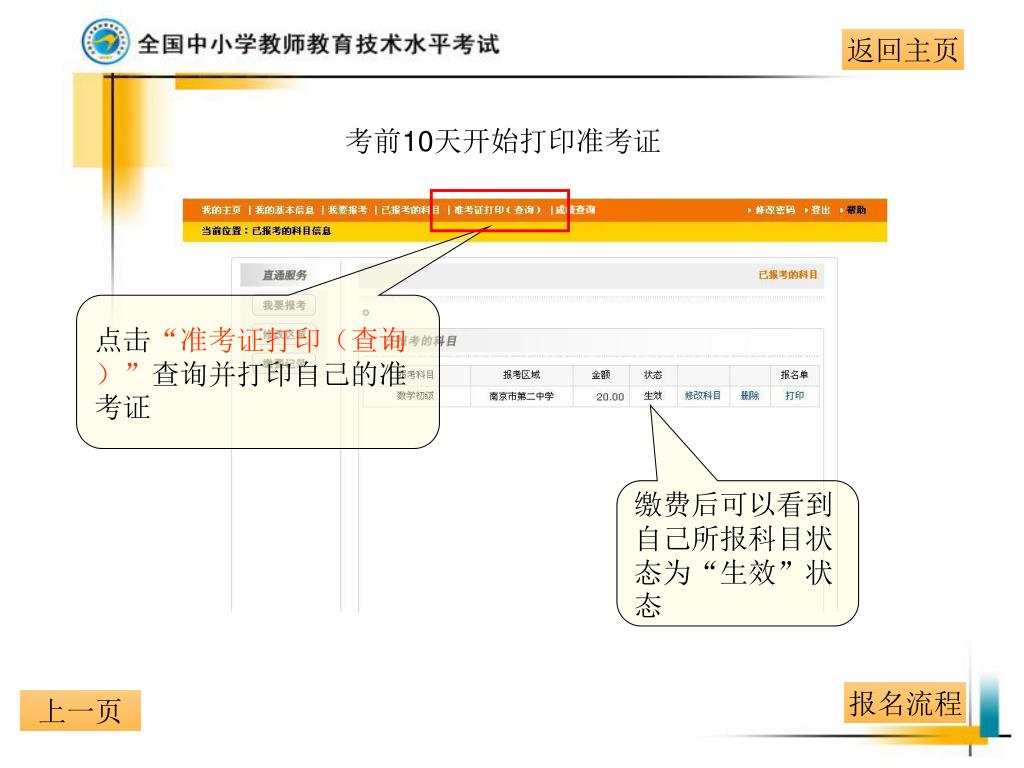The image size is (1024, 768).
Task: Click 直通服务 sidebar header
Action: tap(285, 275)
